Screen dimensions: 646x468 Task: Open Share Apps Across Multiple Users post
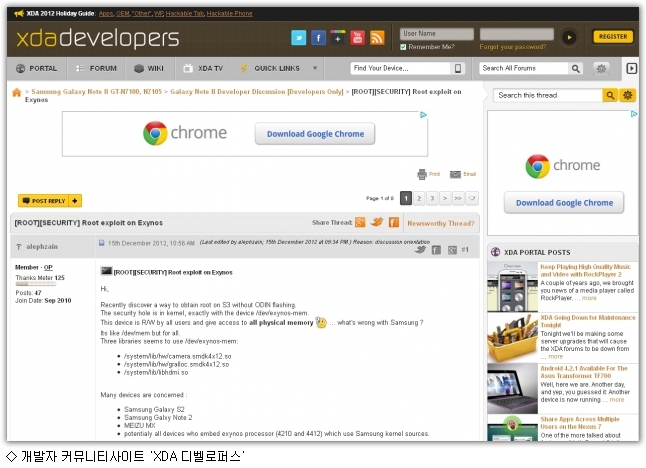tap(580, 423)
